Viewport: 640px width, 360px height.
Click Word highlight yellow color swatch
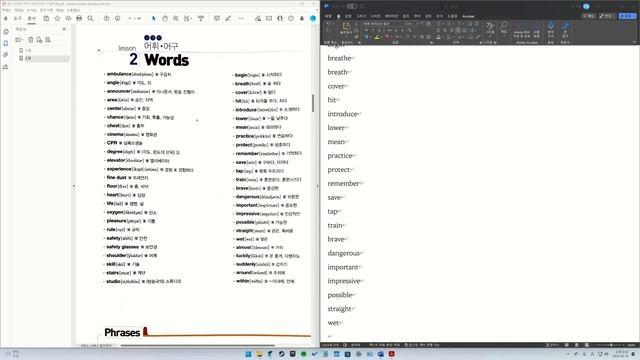pos(377,37)
